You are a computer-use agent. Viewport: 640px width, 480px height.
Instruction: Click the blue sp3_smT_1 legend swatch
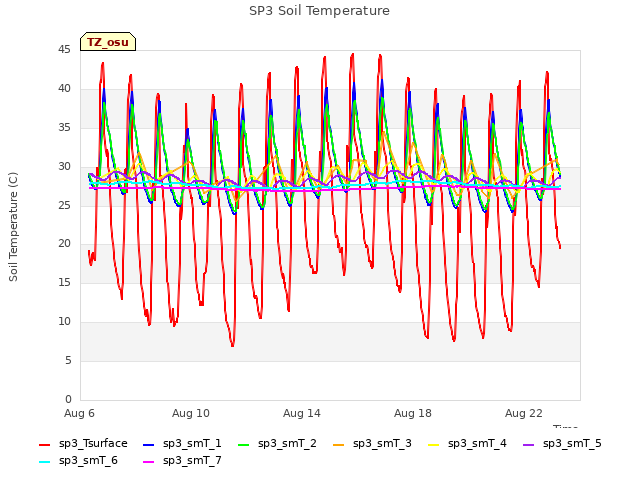149,444
